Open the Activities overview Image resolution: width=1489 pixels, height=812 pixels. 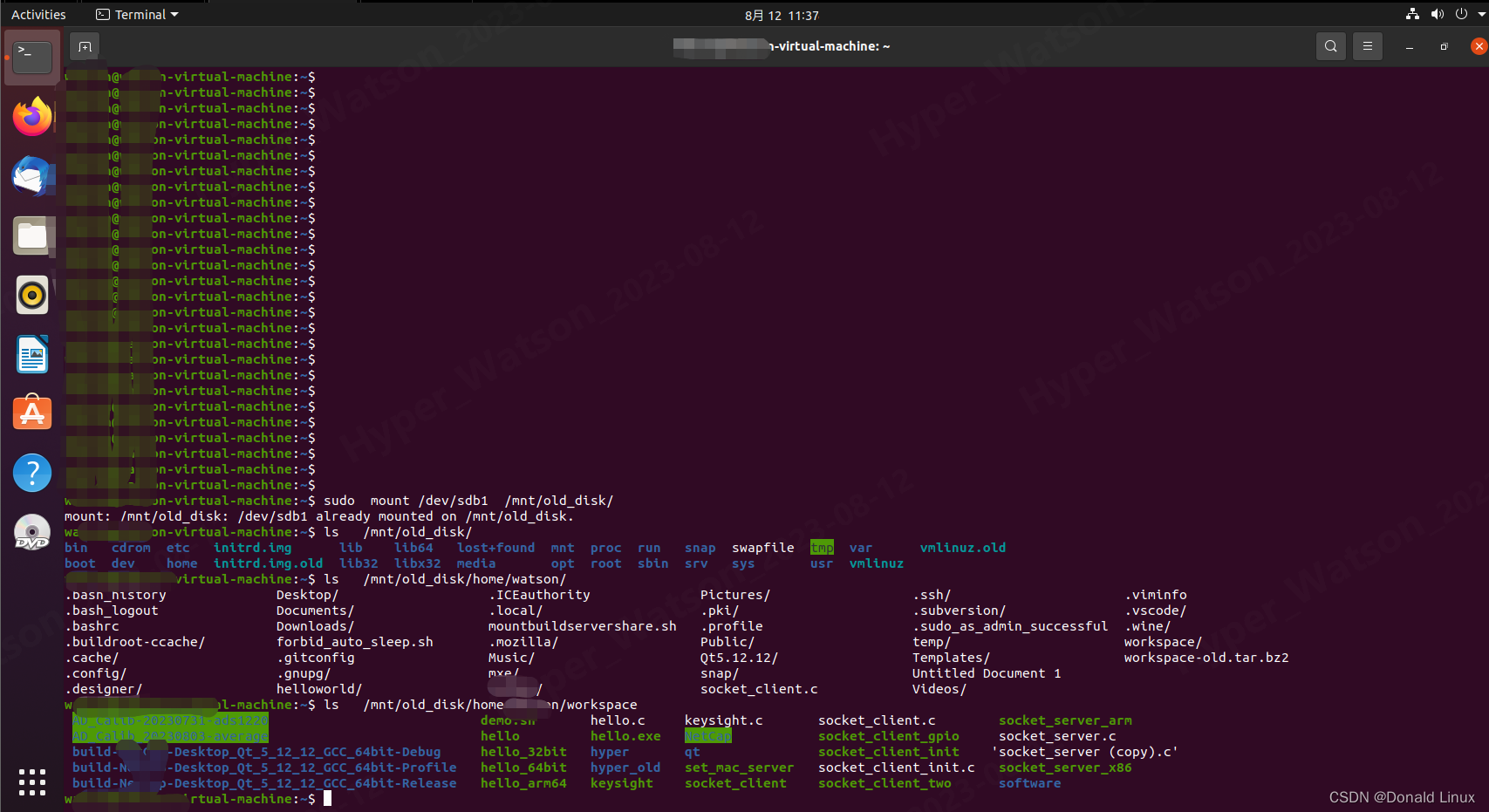coord(38,14)
